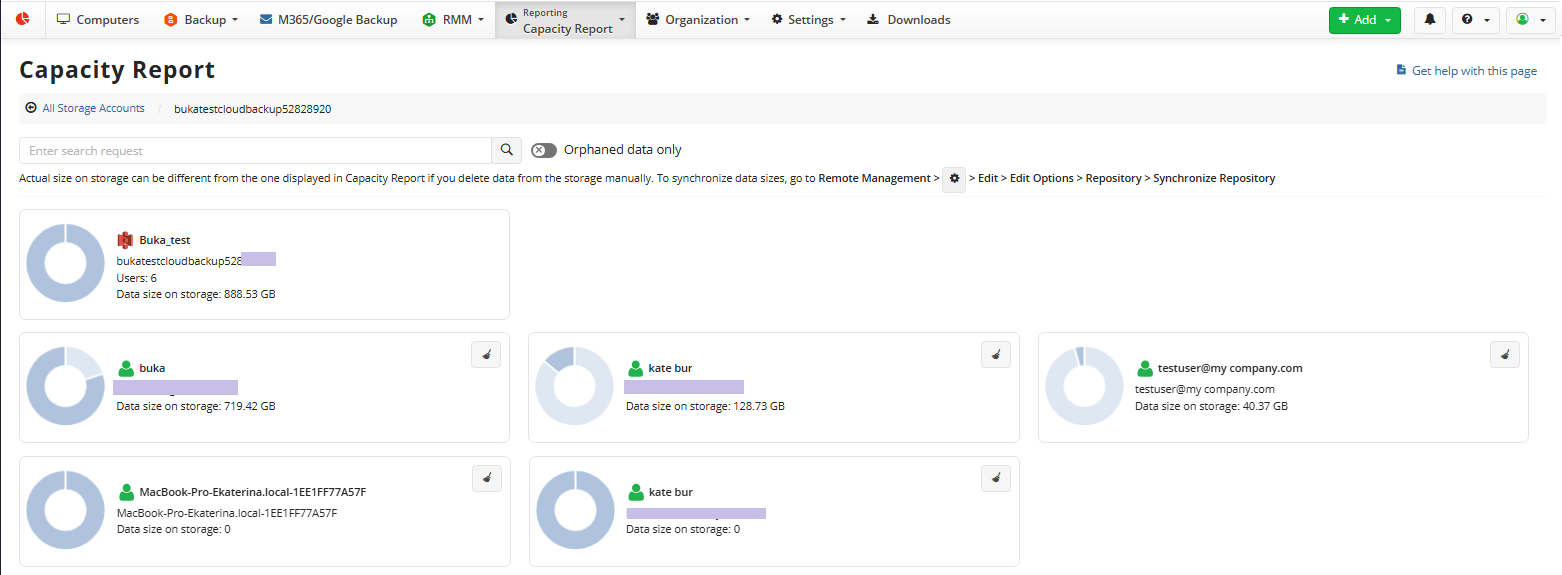Click the search magnifier icon button
Viewport: 1562px width, 575px height.
(507, 150)
